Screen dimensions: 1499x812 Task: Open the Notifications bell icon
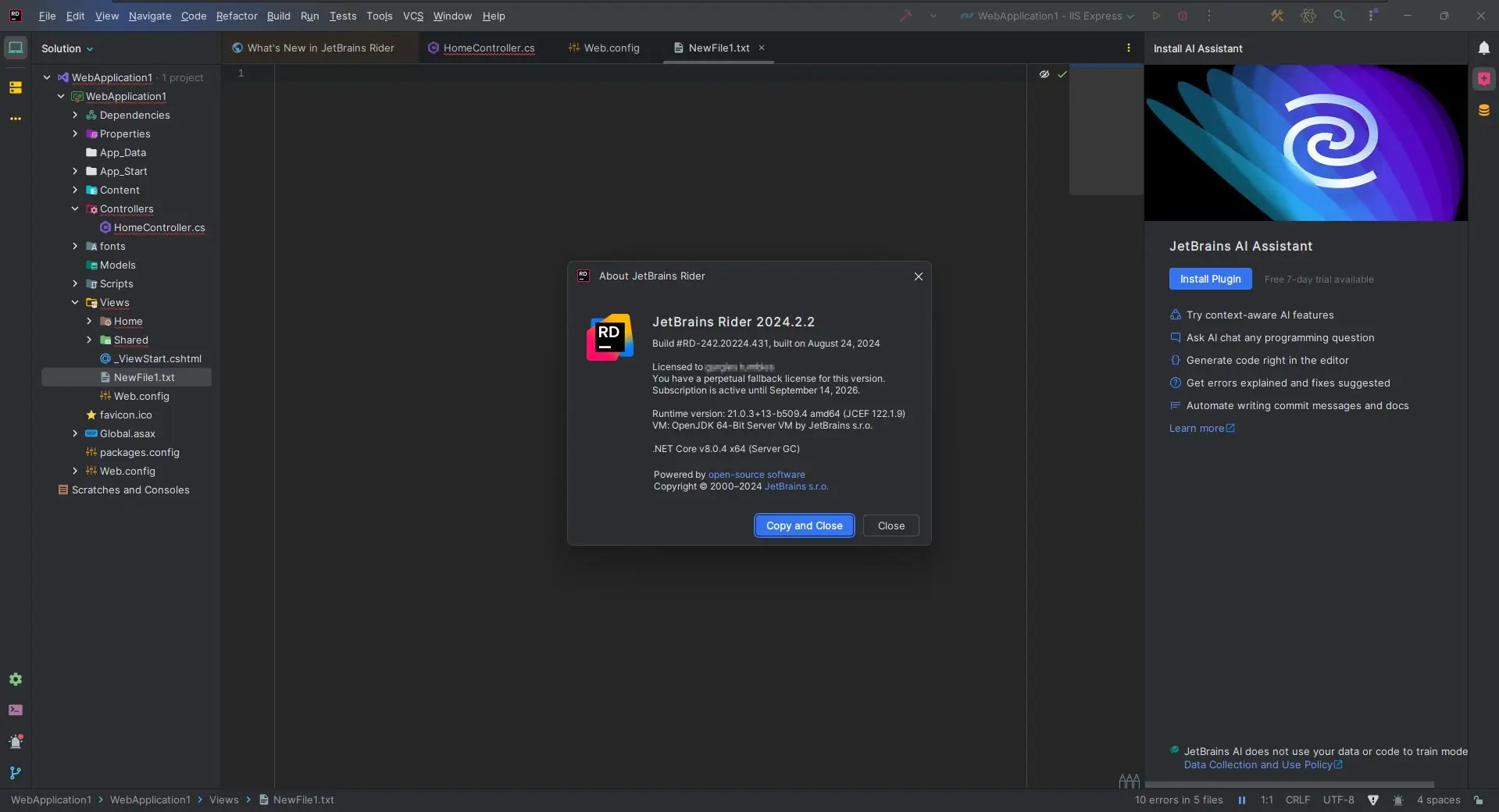point(1483,48)
